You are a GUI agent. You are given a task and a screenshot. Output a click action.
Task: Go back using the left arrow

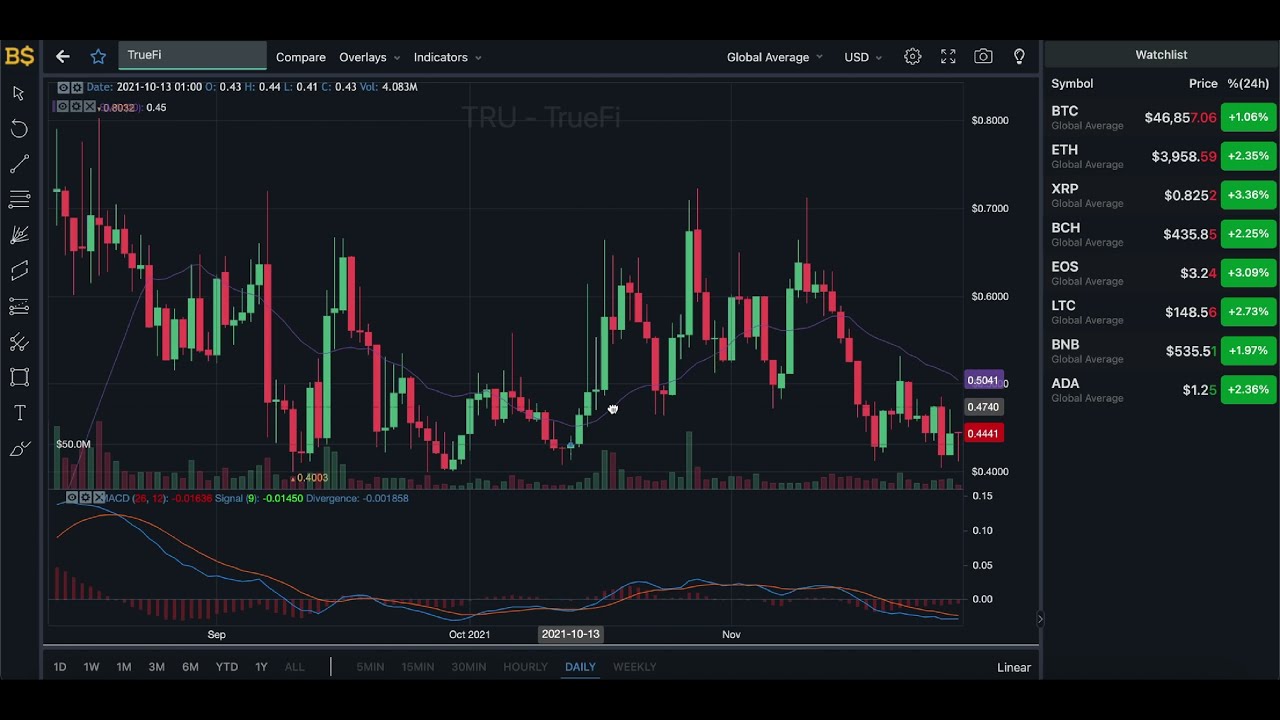coord(63,57)
